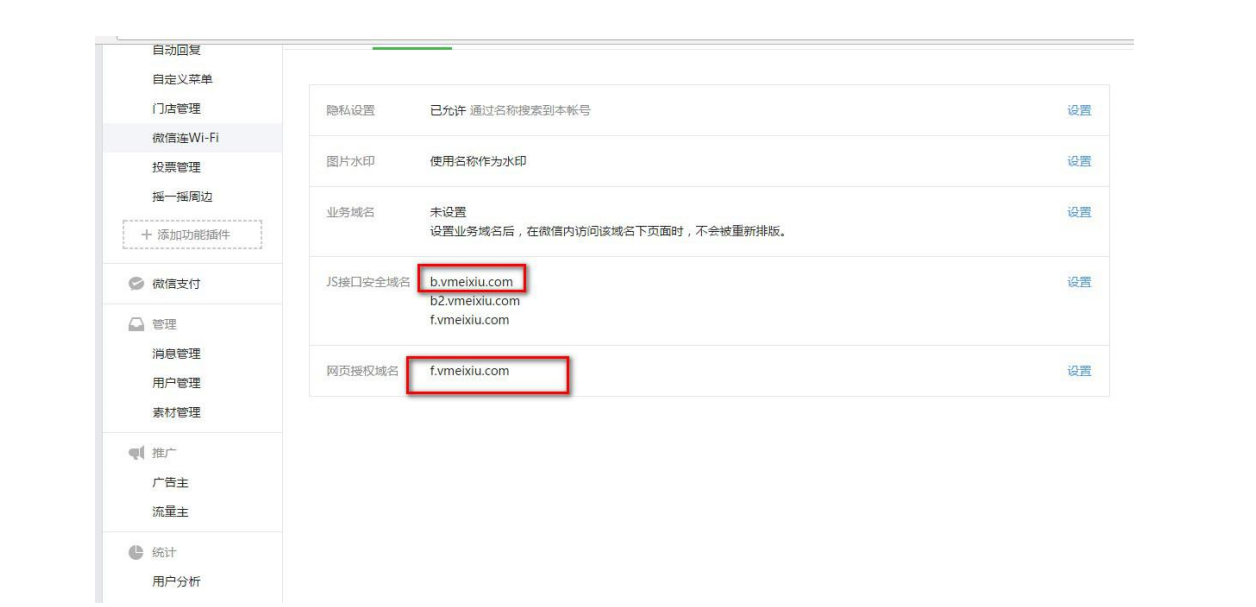Click the 微信支付 checkmark icon
1256x607 pixels.
click(134, 284)
